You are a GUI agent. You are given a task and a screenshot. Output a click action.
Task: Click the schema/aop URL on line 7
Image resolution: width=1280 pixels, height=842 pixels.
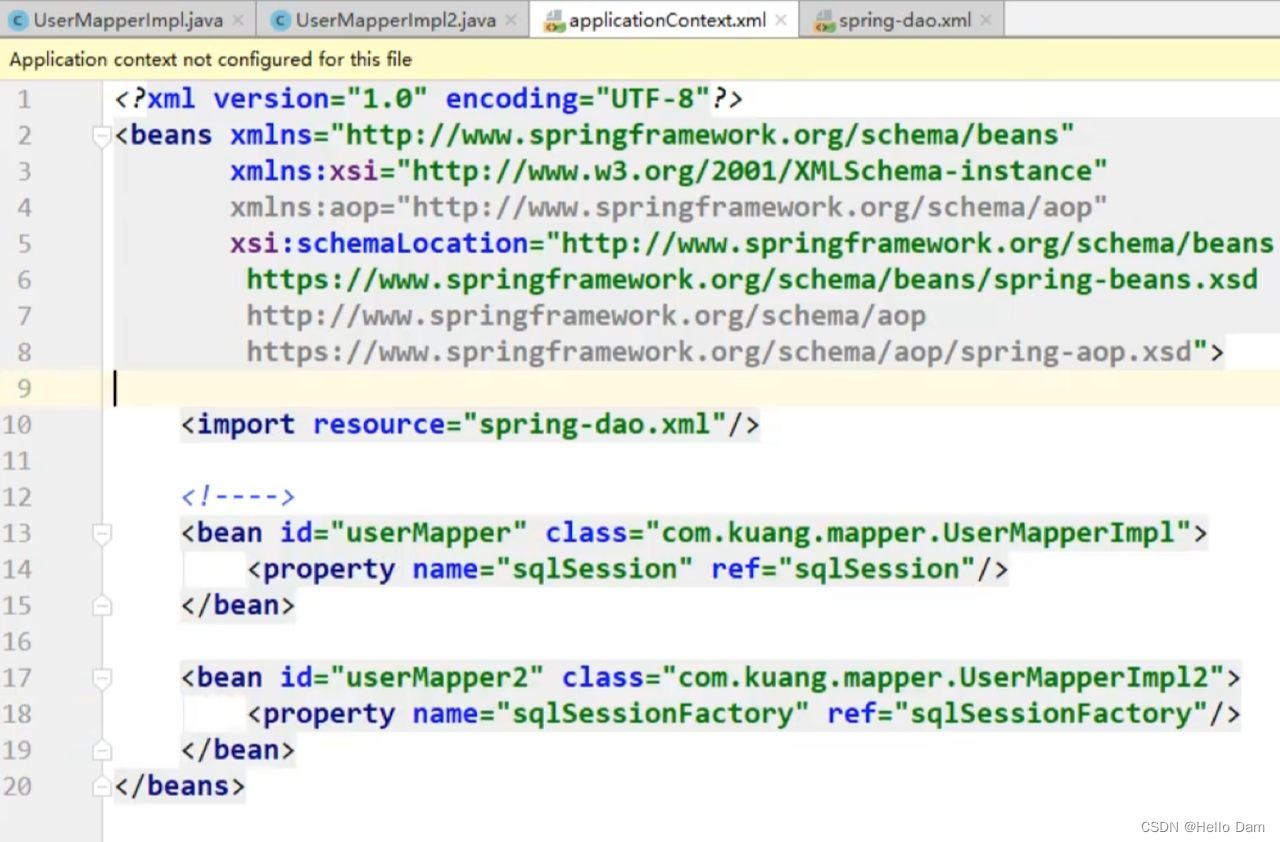point(586,316)
